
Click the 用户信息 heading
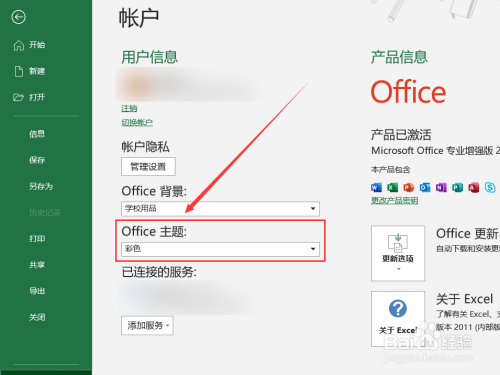tap(149, 57)
